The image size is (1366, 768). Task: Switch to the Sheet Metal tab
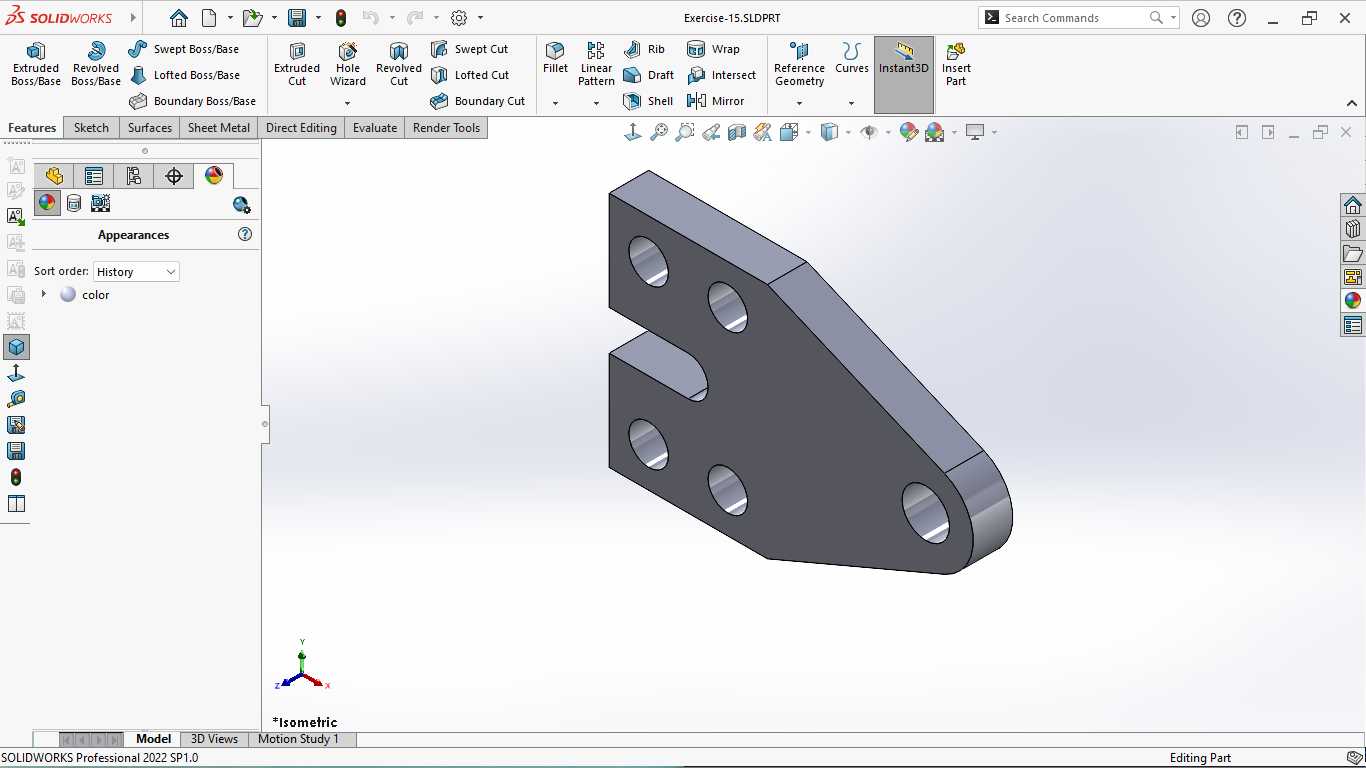point(219,127)
